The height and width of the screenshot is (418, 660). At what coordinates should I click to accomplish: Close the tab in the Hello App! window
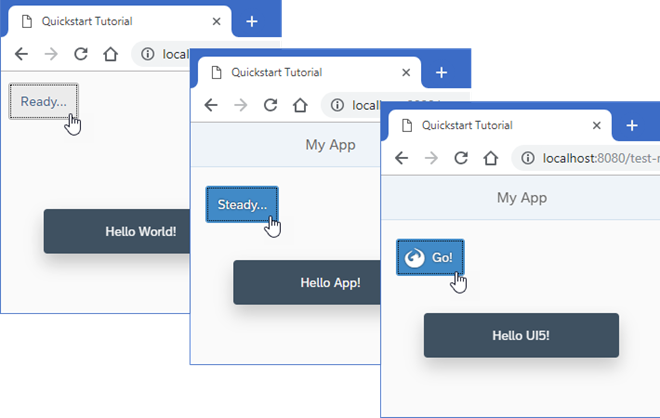click(405, 73)
